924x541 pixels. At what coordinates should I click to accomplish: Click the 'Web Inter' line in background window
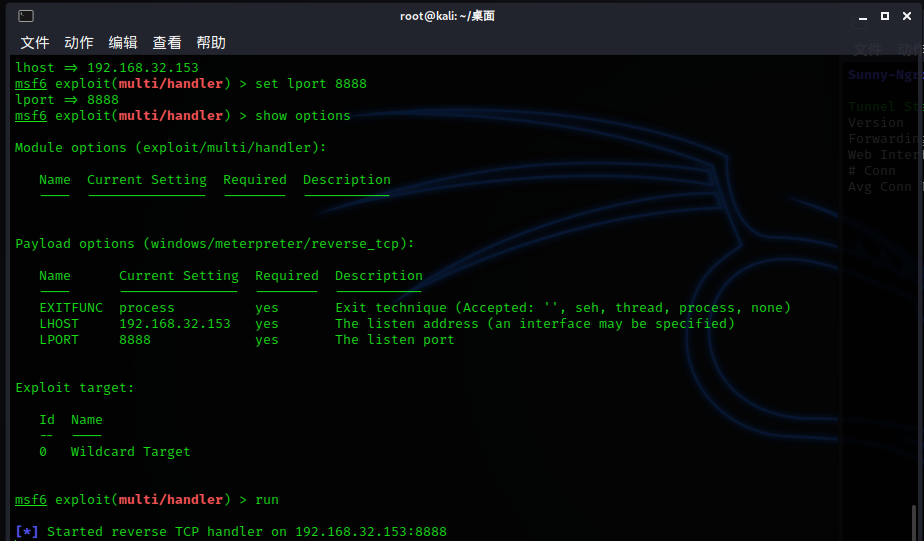(x=883, y=155)
